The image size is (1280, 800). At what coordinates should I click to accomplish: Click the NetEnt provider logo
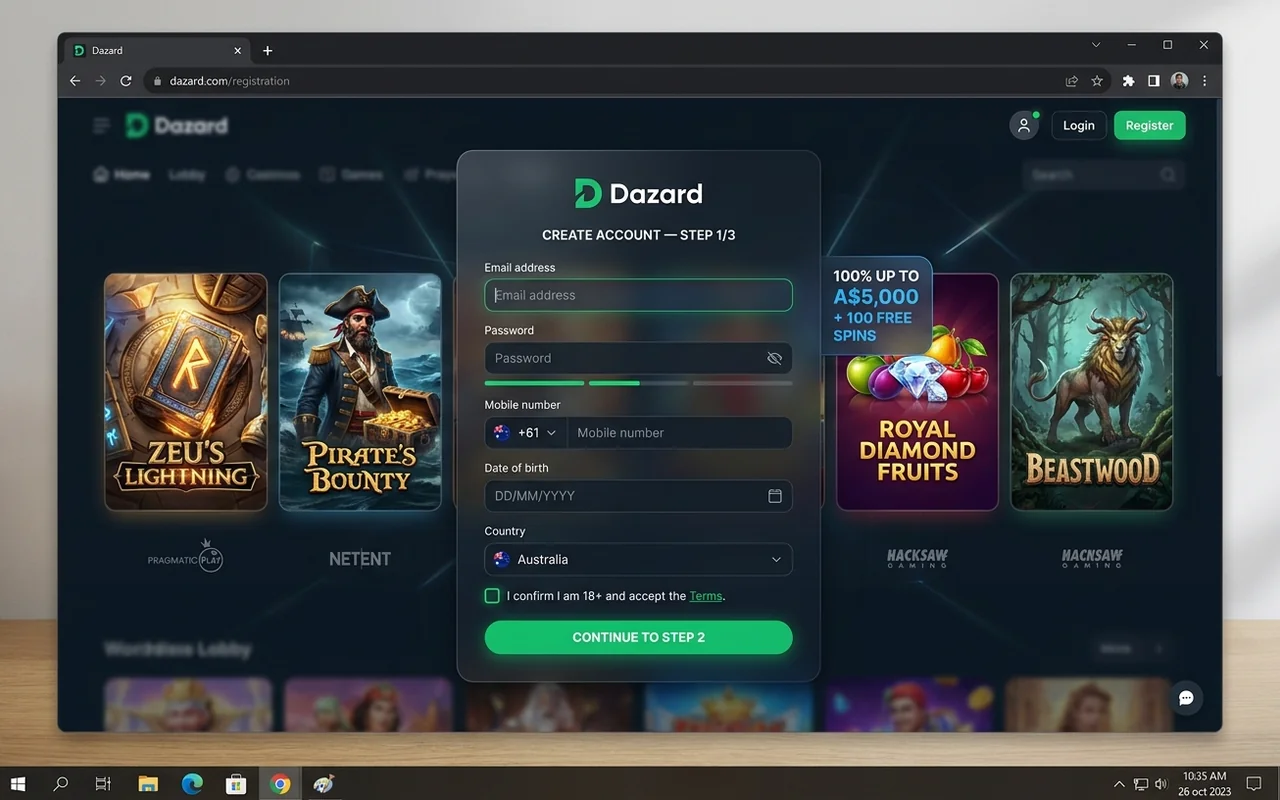tap(360, 559)
